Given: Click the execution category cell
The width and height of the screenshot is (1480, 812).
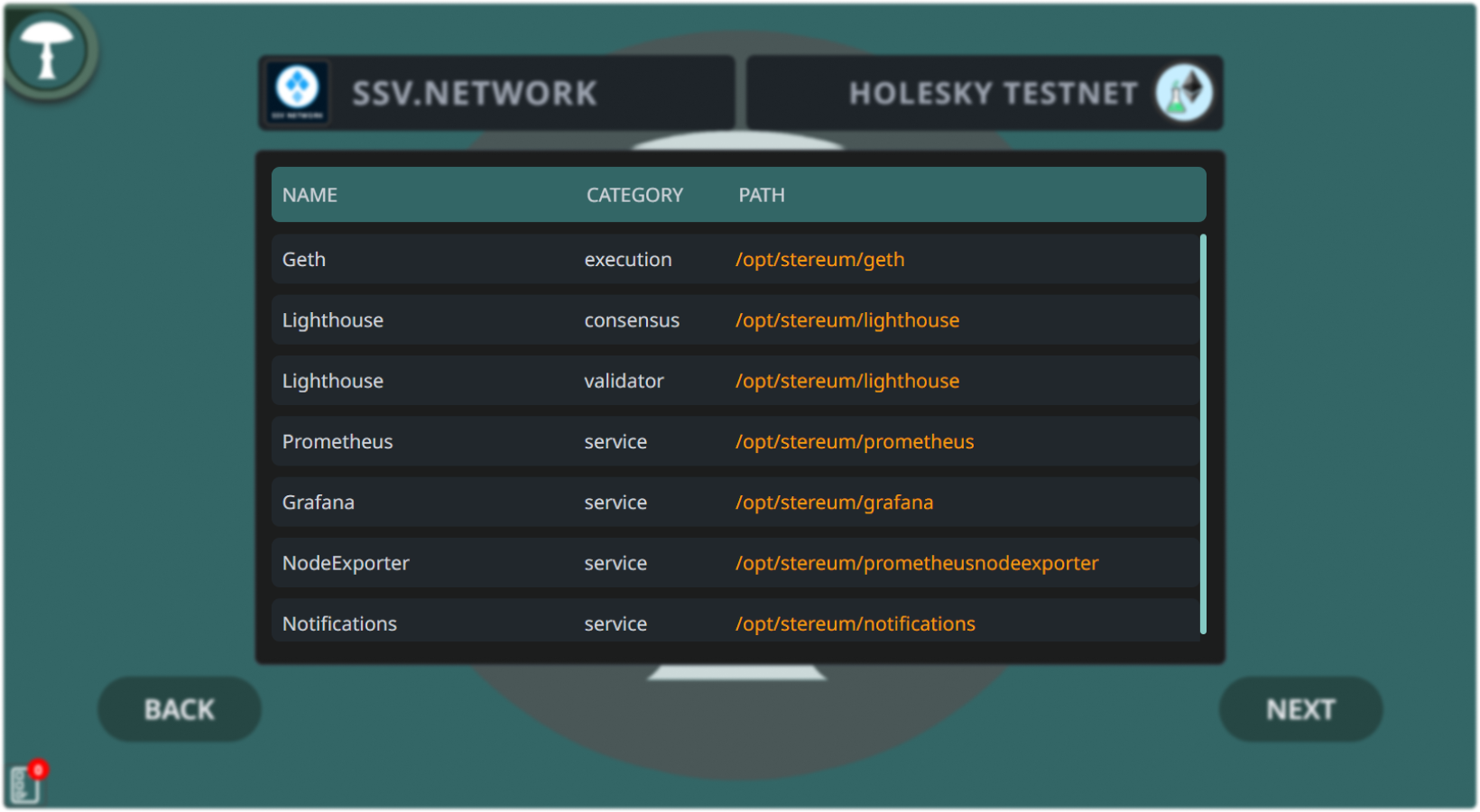Looking at the screenshot, I should tap(628, 260).
